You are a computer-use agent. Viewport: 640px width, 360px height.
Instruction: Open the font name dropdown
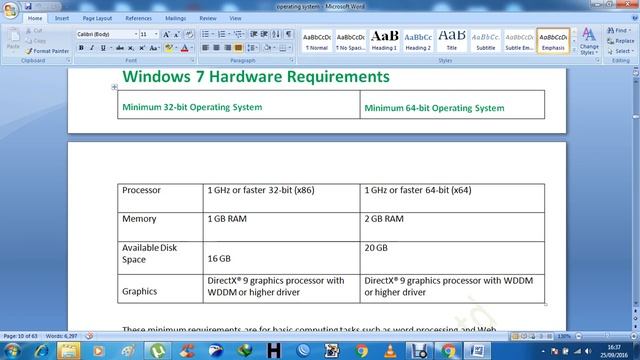coord(136,34)
